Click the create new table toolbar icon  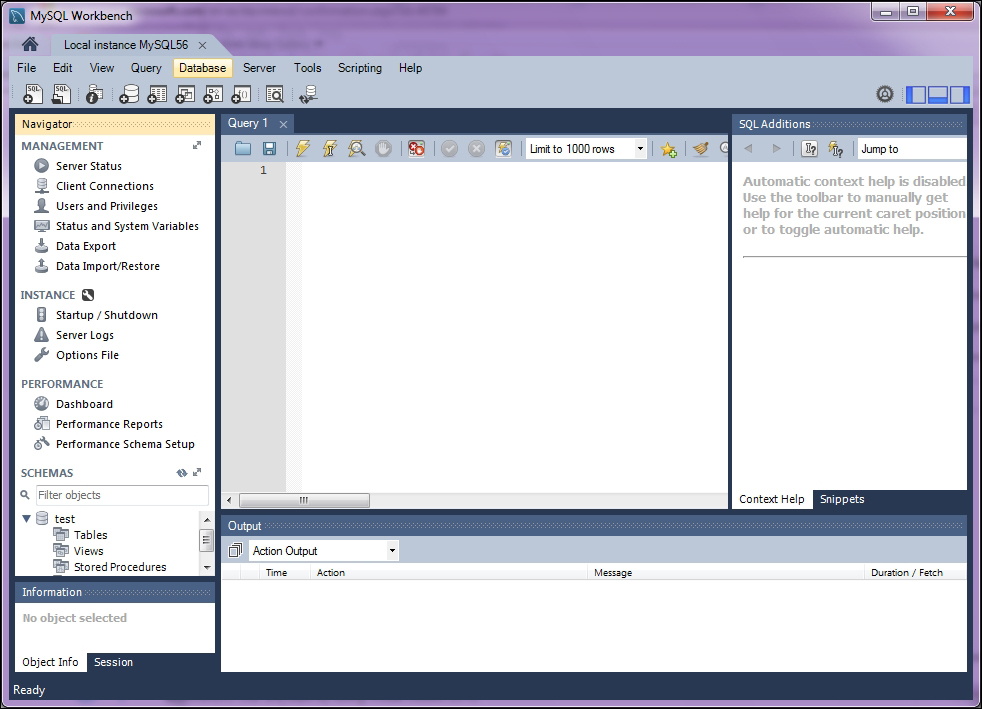156,95
